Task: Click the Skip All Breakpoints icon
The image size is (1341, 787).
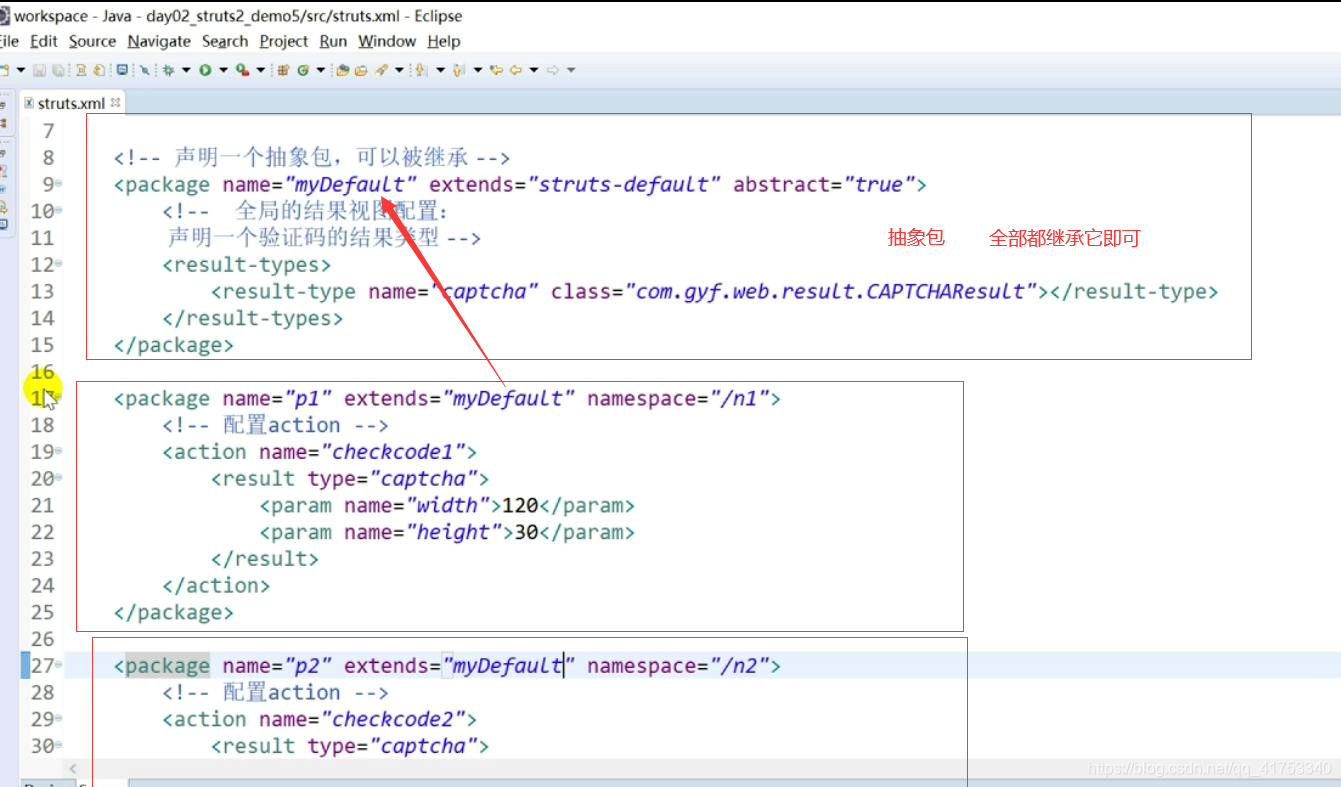Action: [x=144, y=70]
